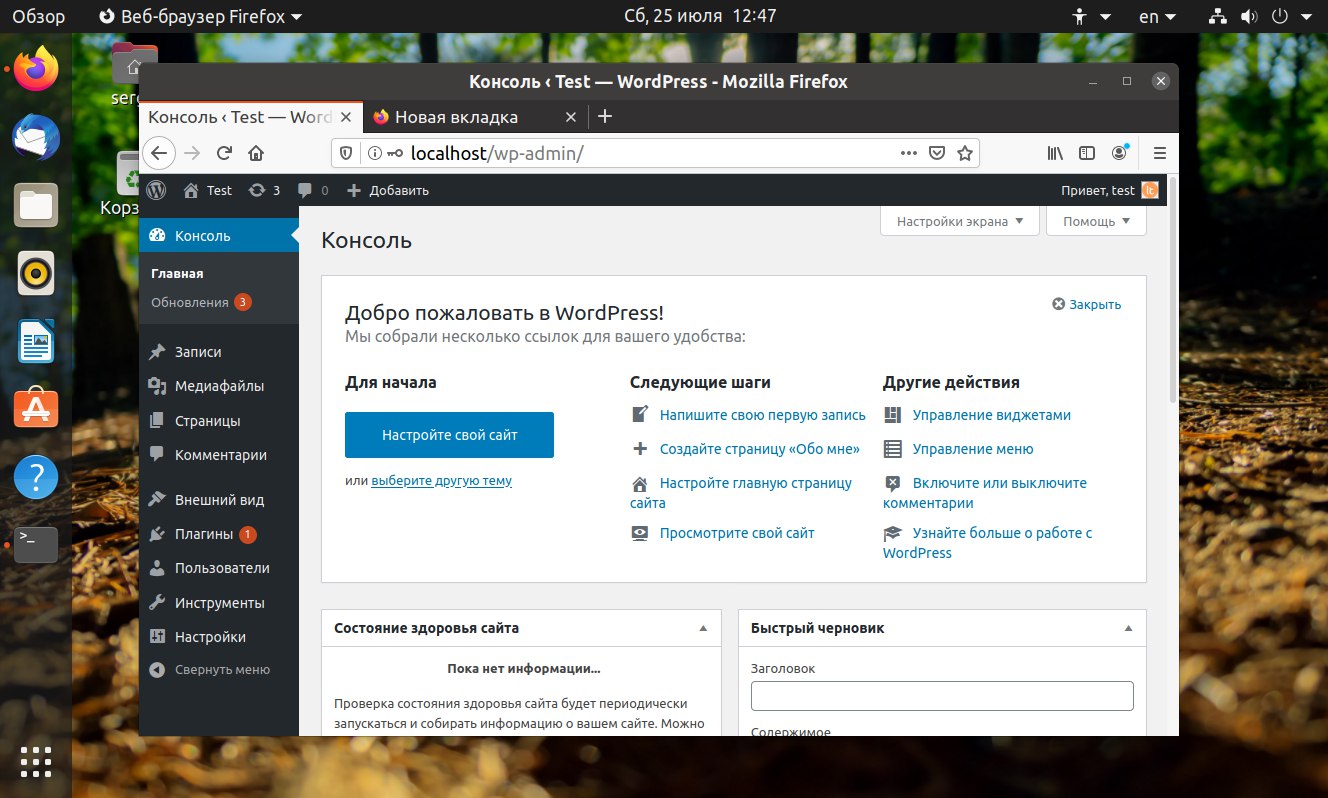1328x798 pixels.
Task: Go to Firefox home page icon
Action: [256, 153]
